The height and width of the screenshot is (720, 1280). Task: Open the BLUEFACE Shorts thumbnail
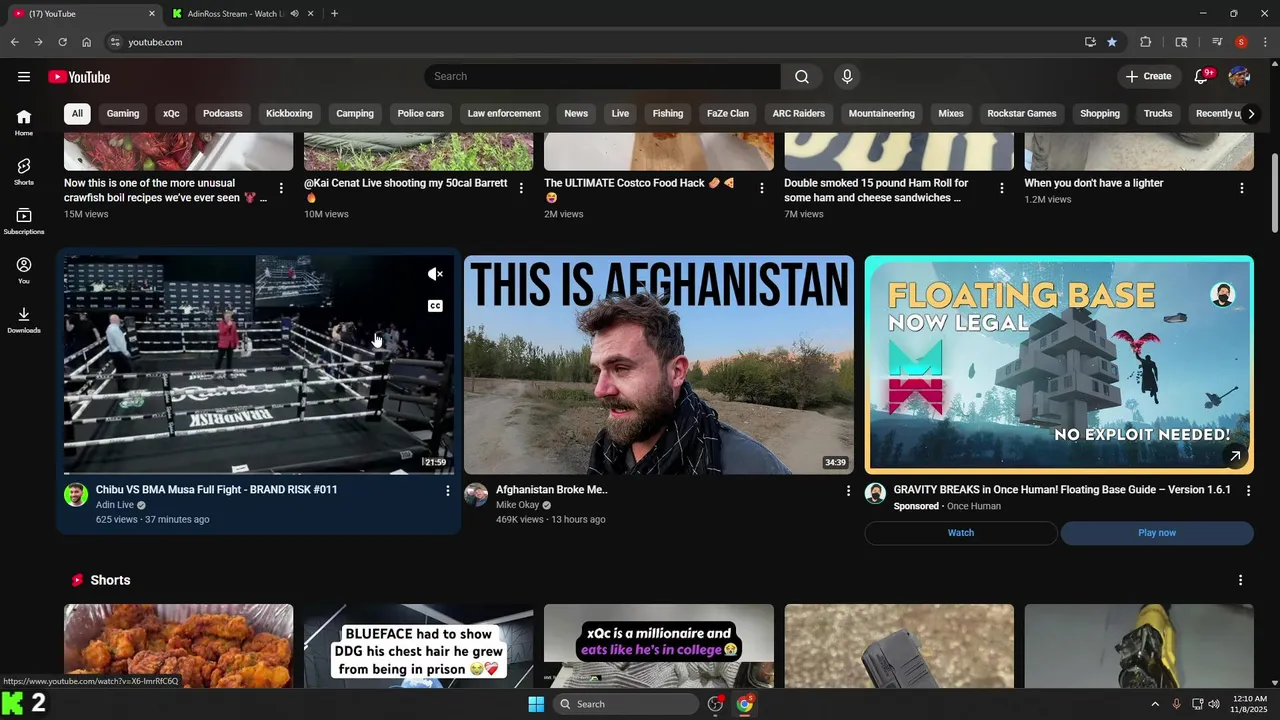point(419,646)
